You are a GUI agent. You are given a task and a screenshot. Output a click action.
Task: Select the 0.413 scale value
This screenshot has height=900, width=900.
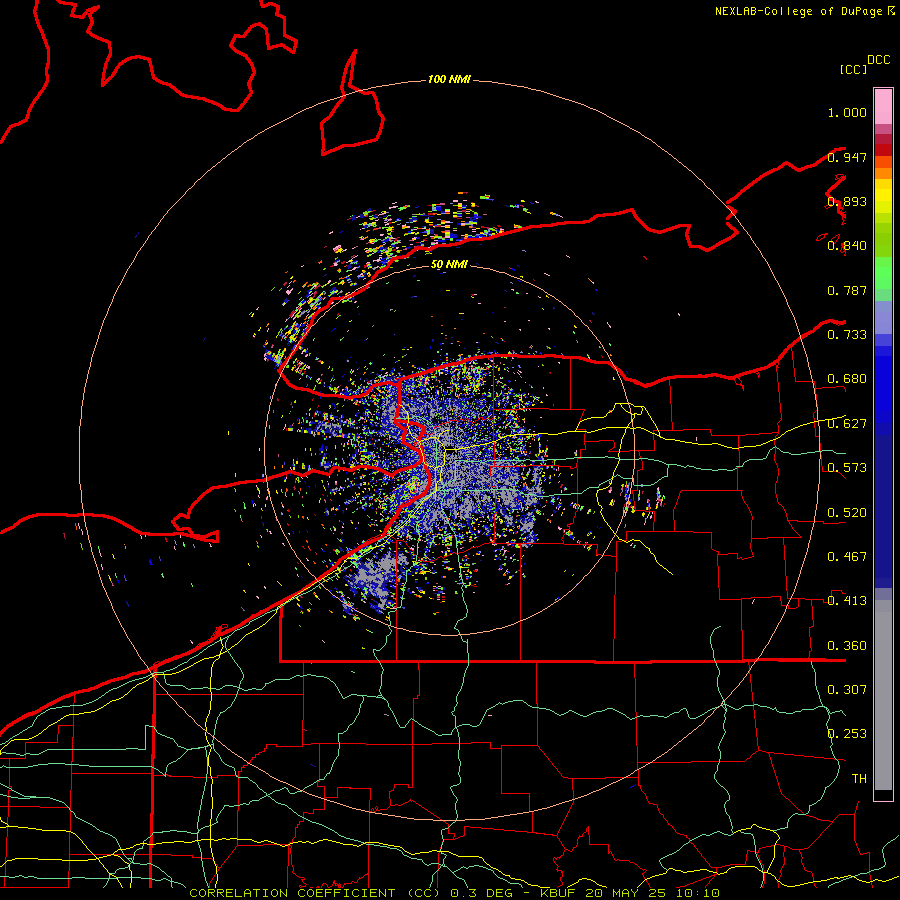[847, 601]
